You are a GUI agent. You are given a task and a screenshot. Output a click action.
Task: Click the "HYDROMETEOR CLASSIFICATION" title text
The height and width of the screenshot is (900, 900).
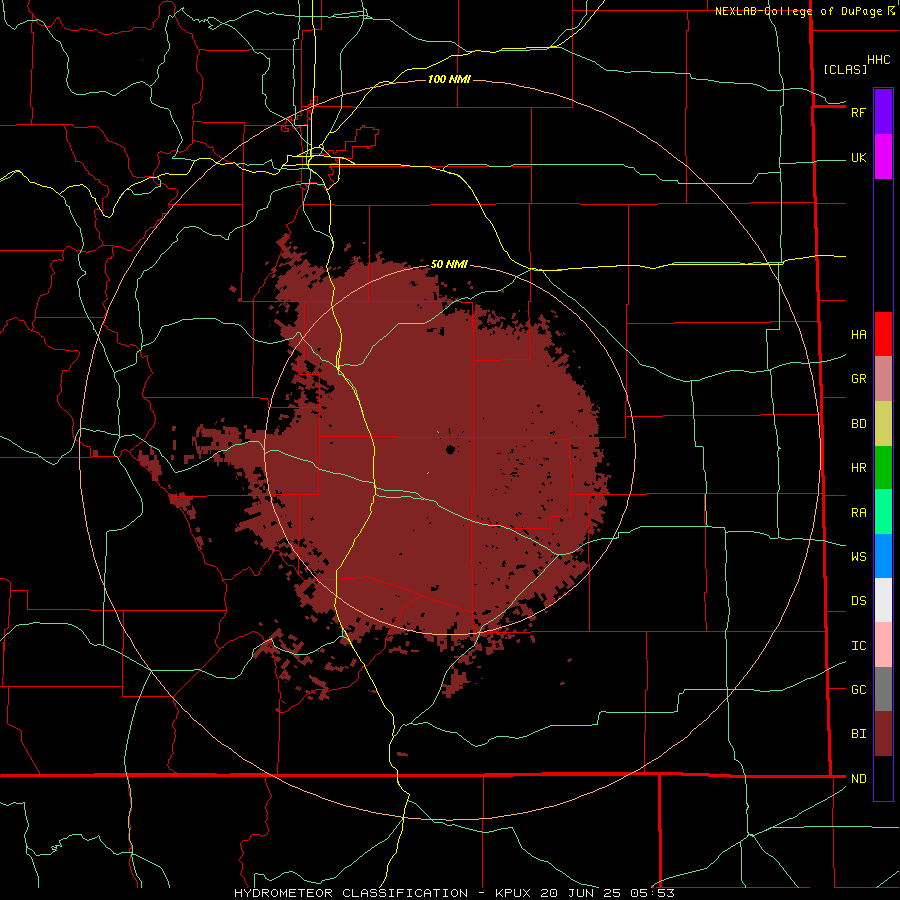point(351,893)
